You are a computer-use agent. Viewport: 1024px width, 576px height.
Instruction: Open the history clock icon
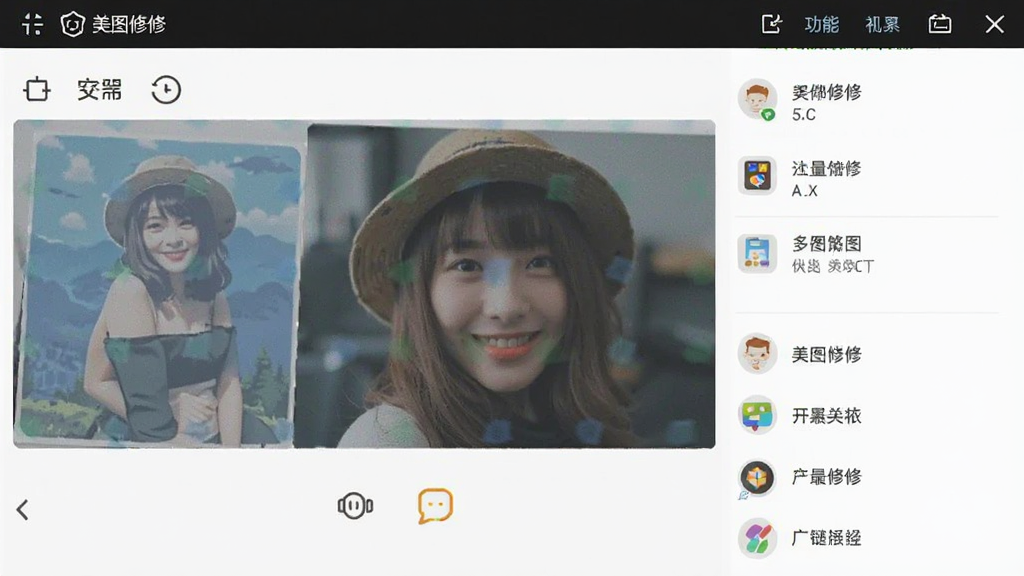coord(166,89)
